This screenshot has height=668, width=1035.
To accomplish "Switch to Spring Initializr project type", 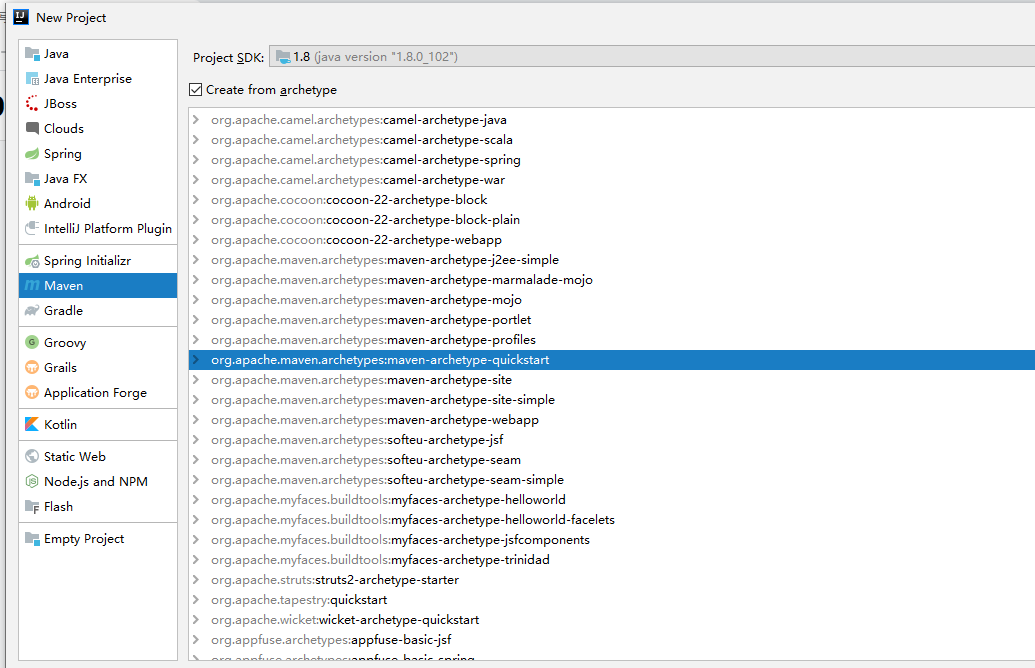I will coord(98,261).
